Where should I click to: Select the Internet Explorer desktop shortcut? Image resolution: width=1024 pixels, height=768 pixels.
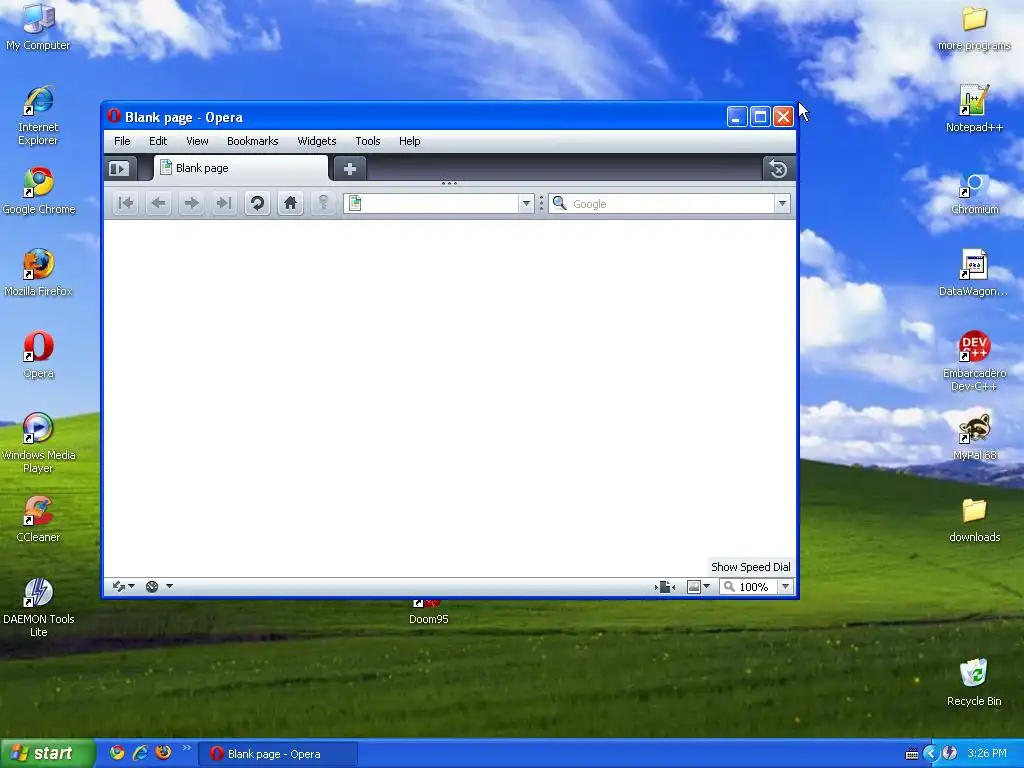pos(38,116)
